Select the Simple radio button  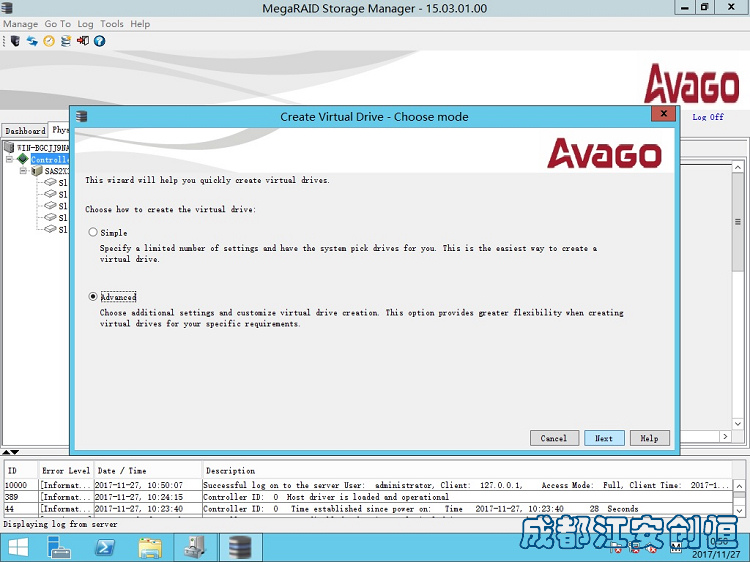93,232
